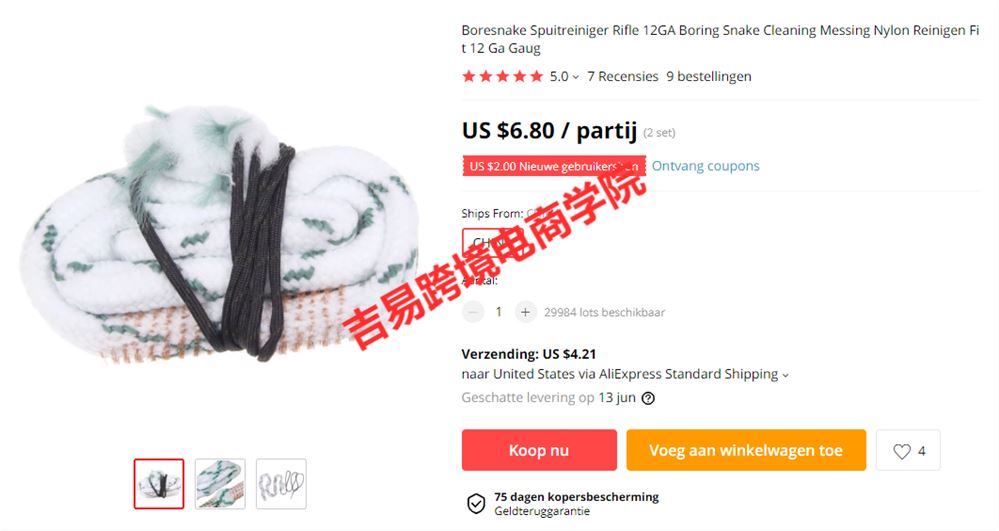Expand the 5.0 rating dropdown chevron

[575, 77]
